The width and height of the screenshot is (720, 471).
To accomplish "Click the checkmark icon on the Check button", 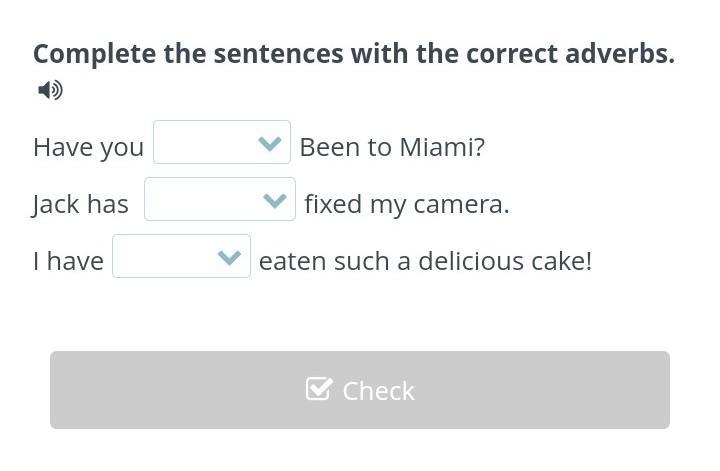I will click(318, 389).
